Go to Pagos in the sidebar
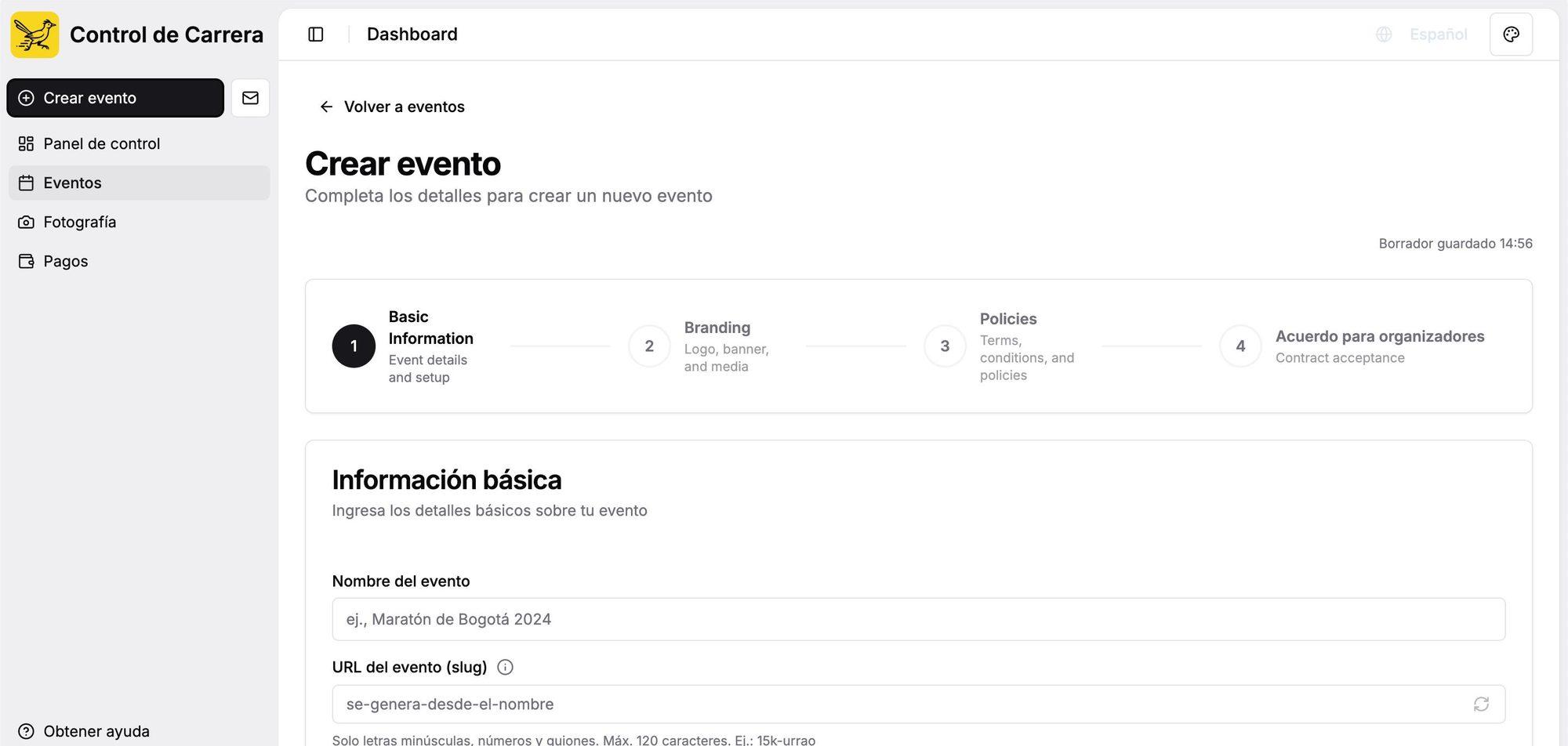This screenshot has width=1568, height=746. pyautogui.click(x=140, y=261)
